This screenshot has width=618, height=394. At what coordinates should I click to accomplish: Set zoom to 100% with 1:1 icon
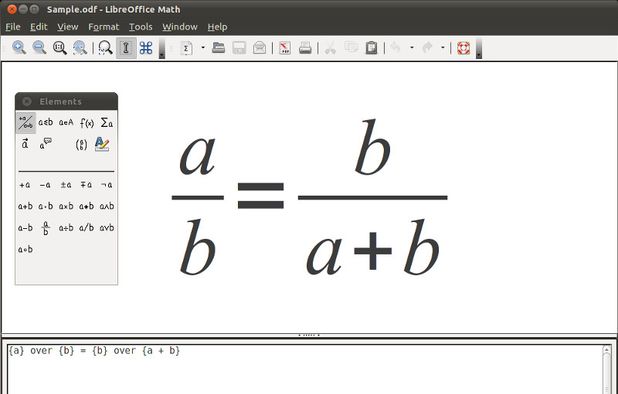point(60,48)
